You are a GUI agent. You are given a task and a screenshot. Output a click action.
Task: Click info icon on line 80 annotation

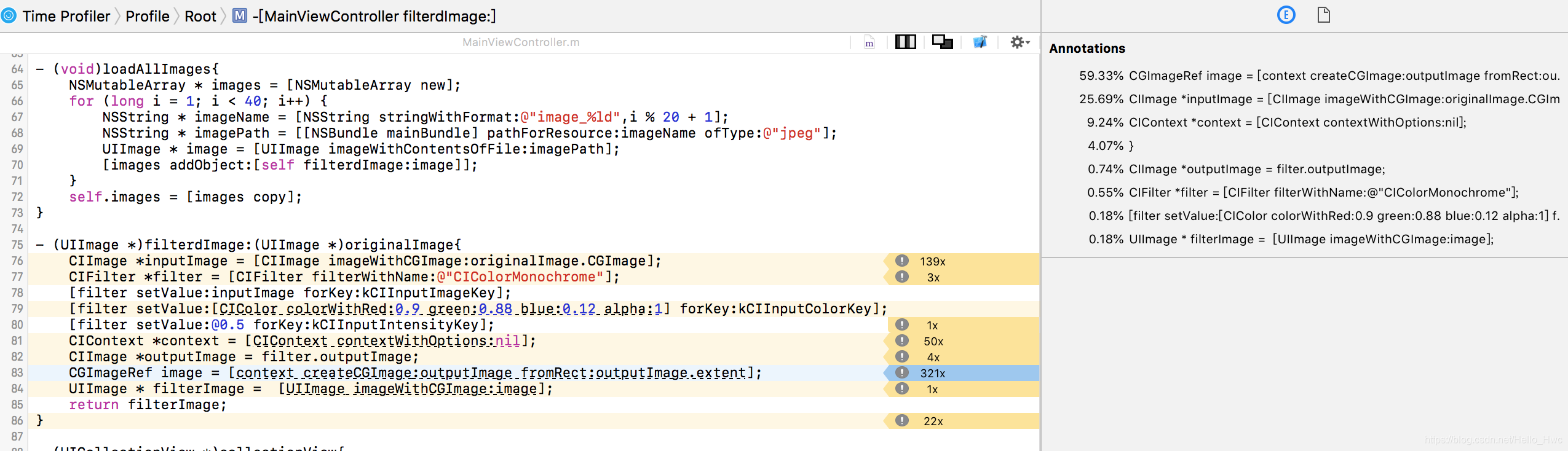pos(902,324)
